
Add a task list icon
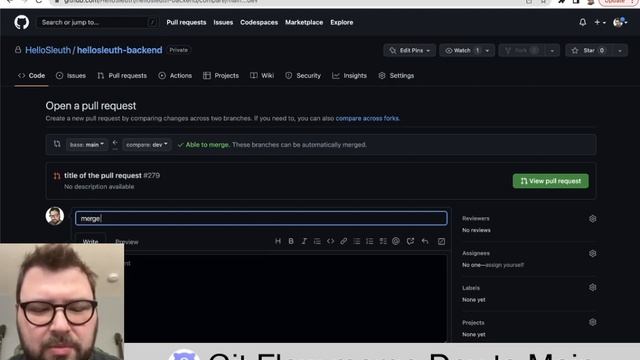(x=383, y=241)
